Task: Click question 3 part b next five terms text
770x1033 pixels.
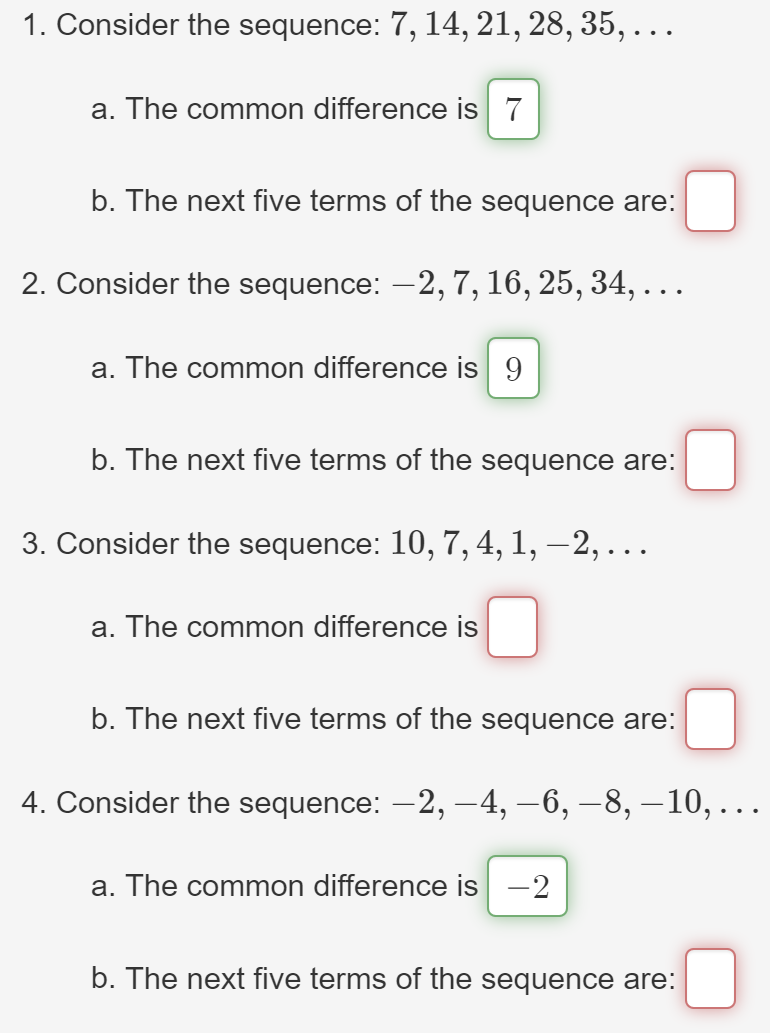Action: click(x=383, y=719)
